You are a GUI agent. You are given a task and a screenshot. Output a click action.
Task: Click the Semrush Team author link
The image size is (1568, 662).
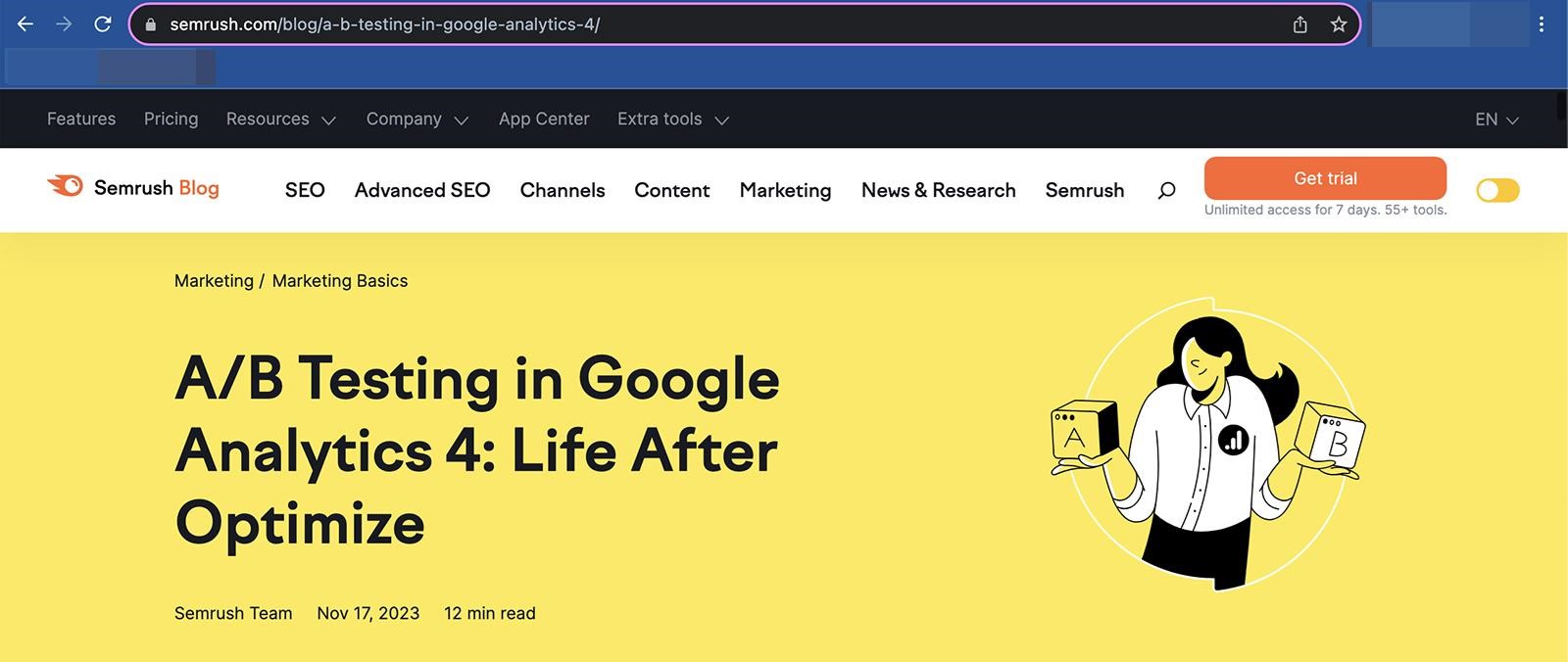pos(233,613)
